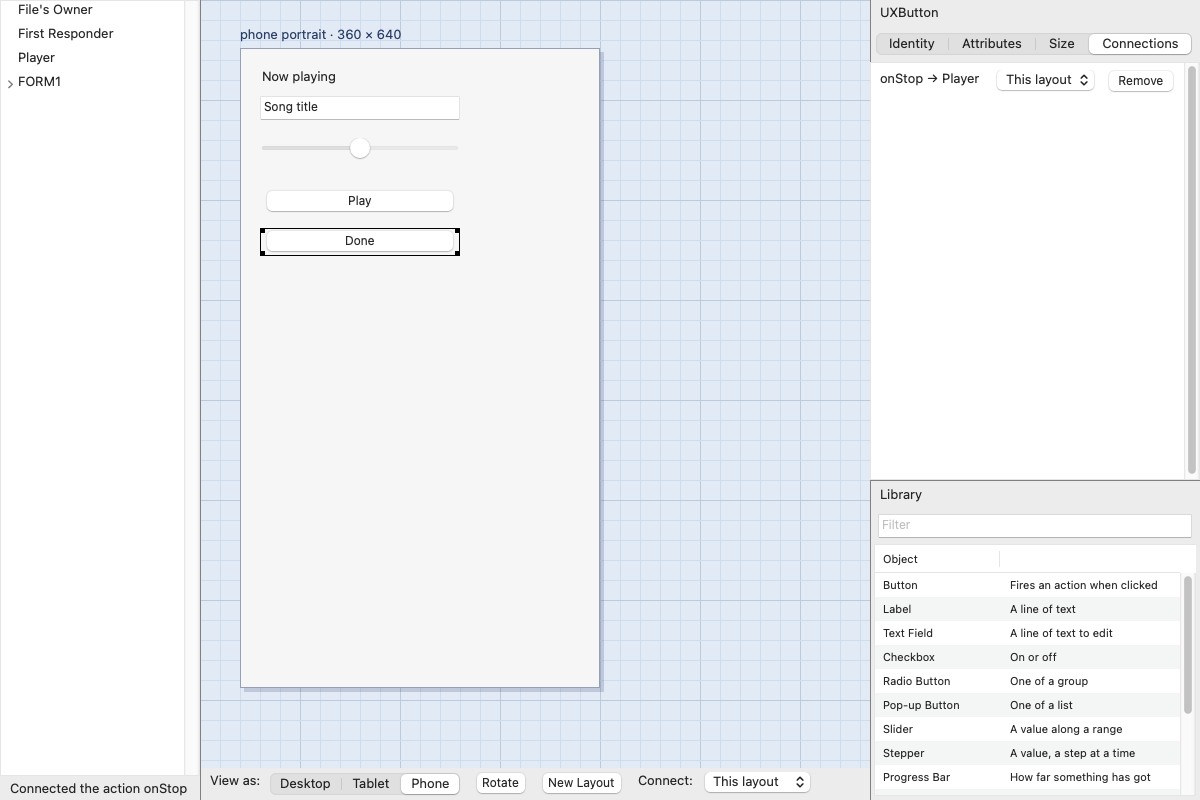The width and height of the screenshot is (1200, 800).
Task: Switch to the Size tab
Action: [x=1061, y=44]
